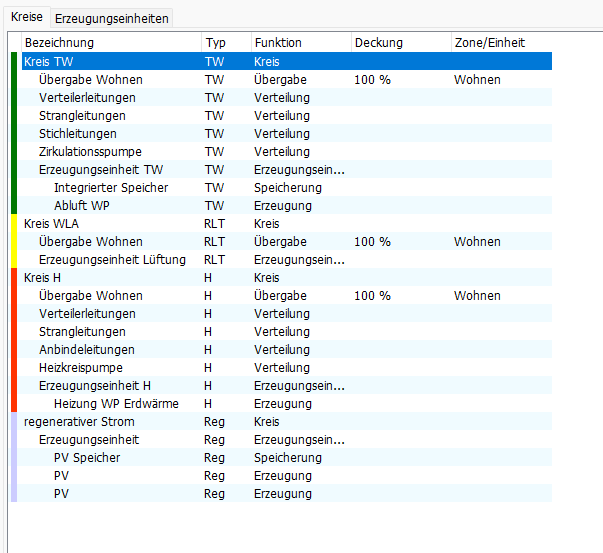Select the Integrierter Speicher row

pos(110,187)
